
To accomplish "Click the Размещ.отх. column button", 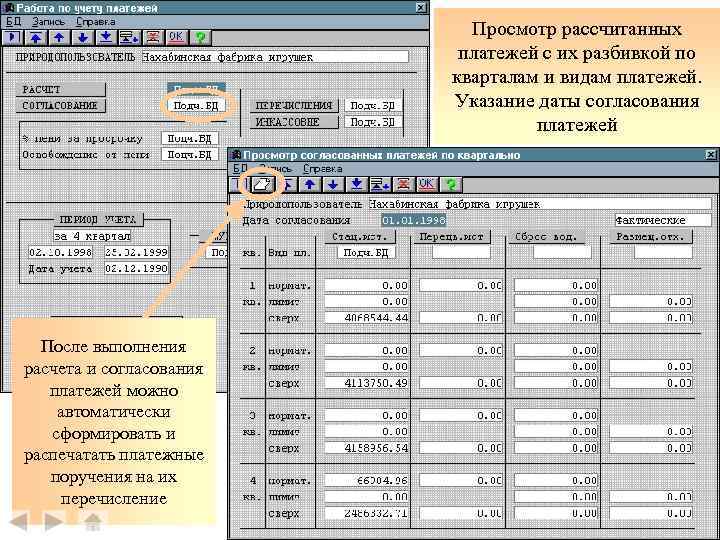I will (x=651, y=237).
